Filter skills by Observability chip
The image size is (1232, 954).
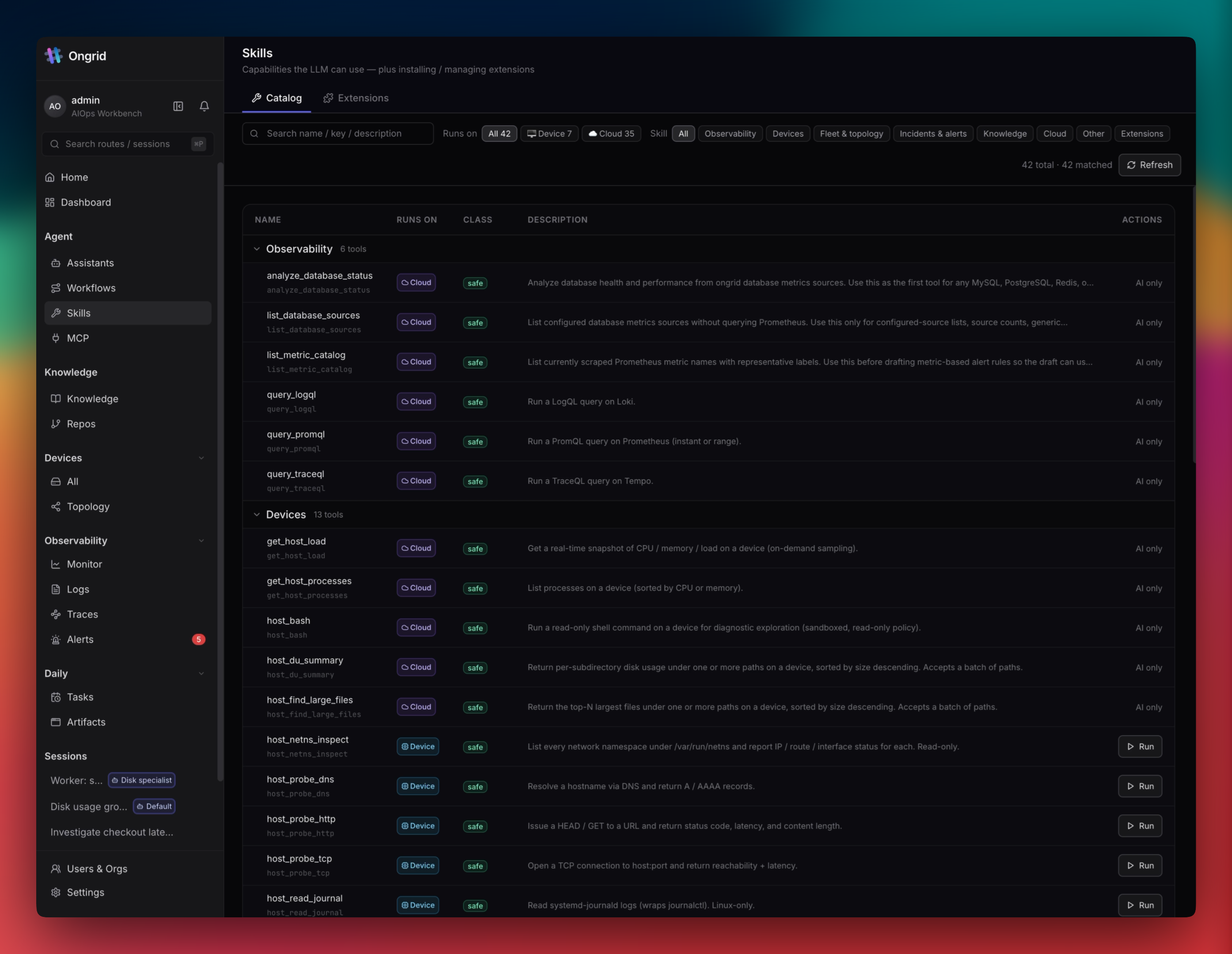730,134
